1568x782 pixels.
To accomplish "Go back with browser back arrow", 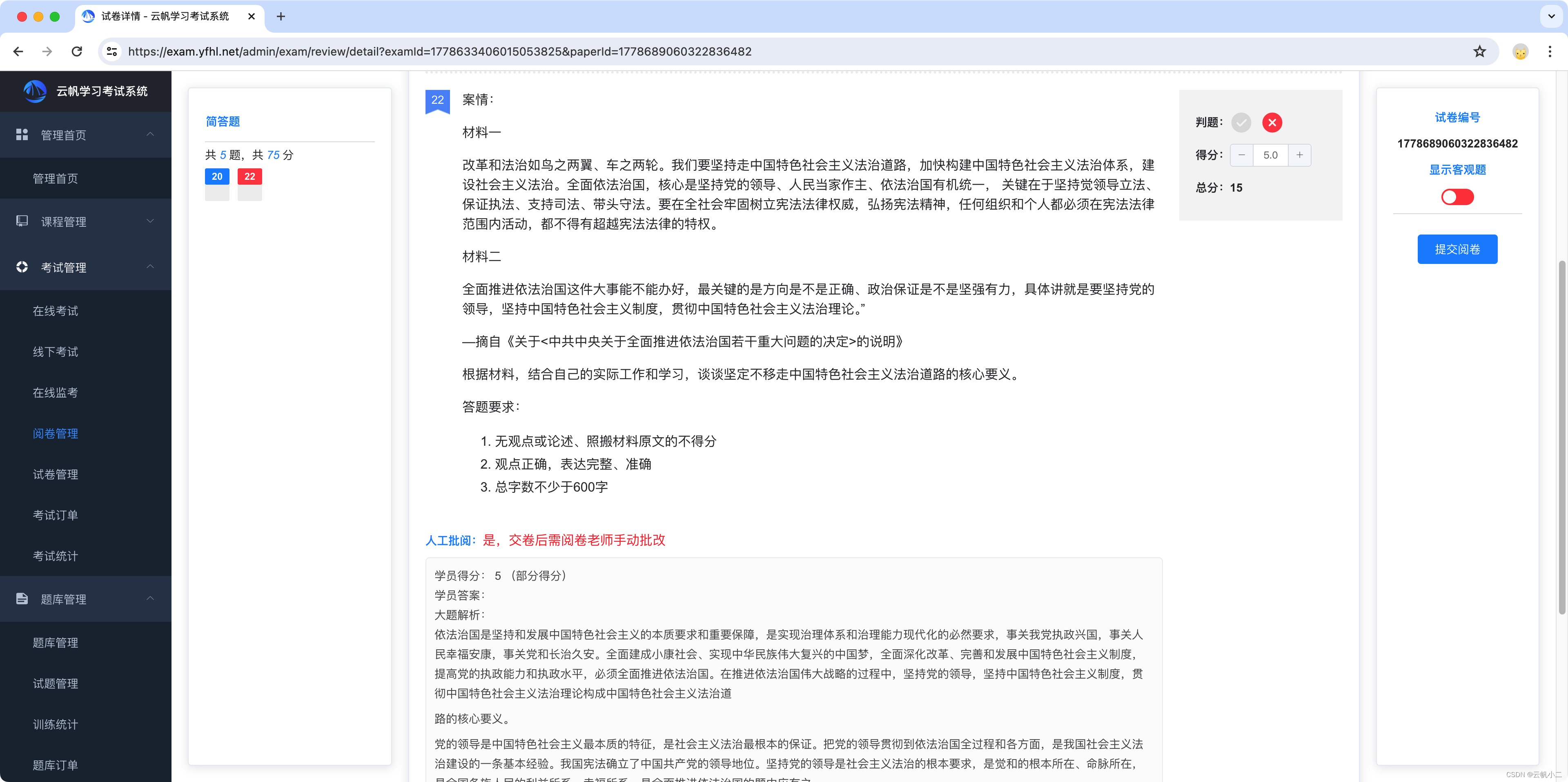I will pos(18,51).
